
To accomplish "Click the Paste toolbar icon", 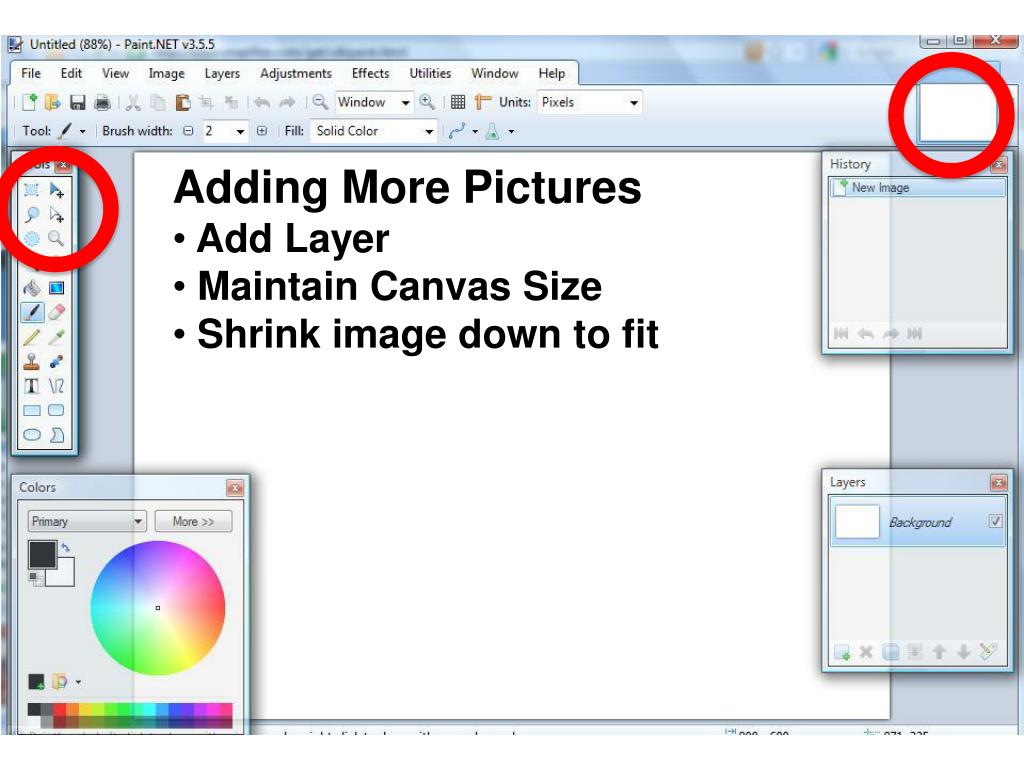I will (183, 102).
